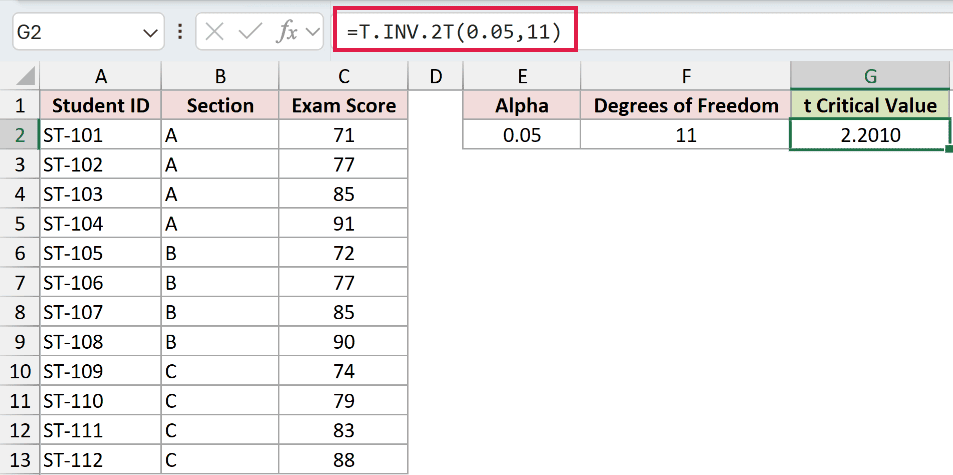Select the exam score 91 cell
The width and height of the screenshot is (953, 475).
(343, 224)
